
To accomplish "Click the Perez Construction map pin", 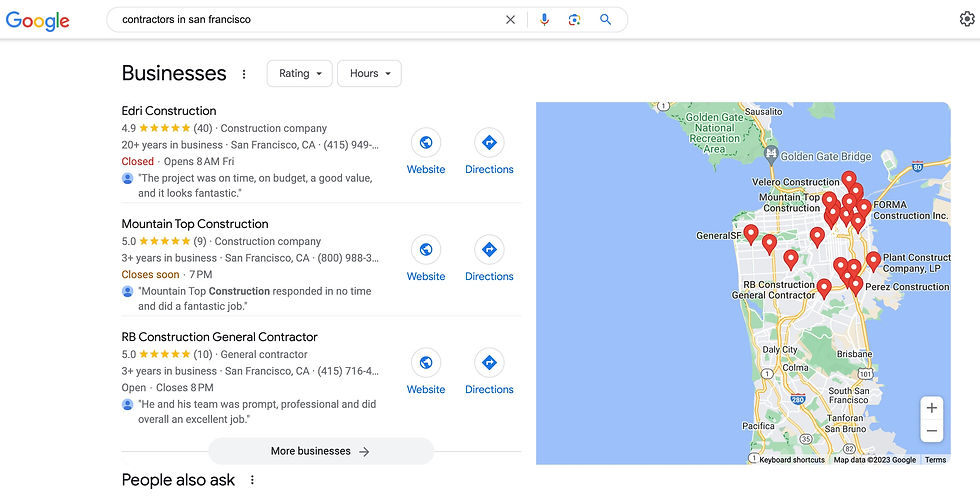I will [x=856, y=285].
